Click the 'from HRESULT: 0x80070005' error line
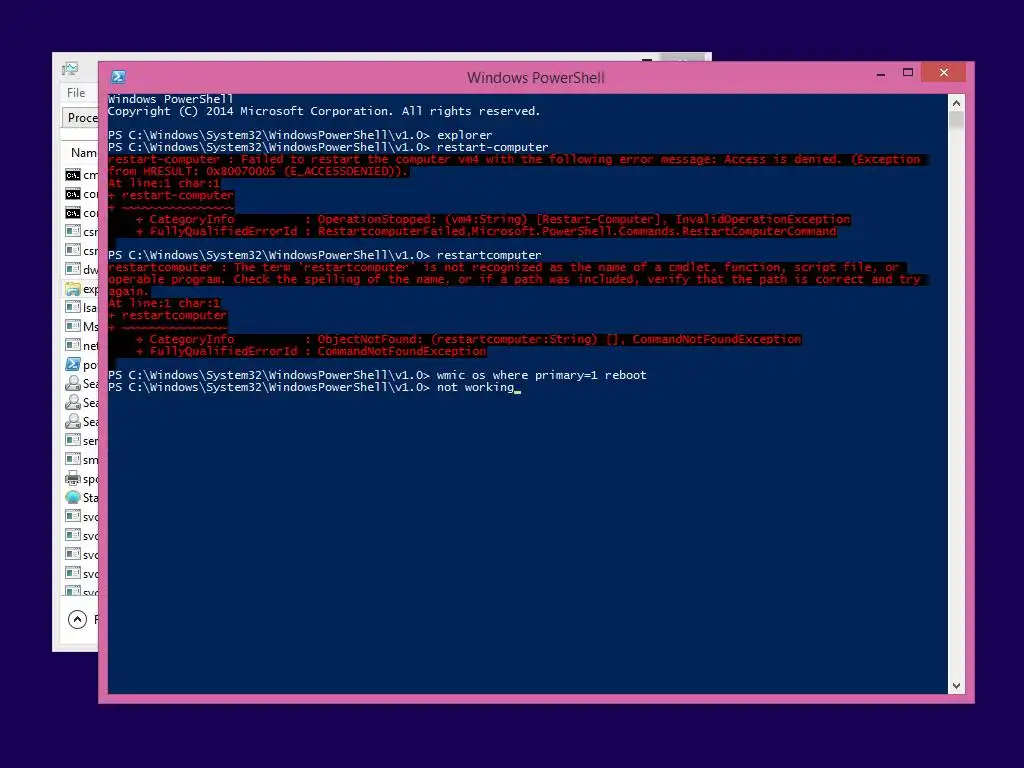This screenshot has height=768, width=1024. click(x=258, y=171)
